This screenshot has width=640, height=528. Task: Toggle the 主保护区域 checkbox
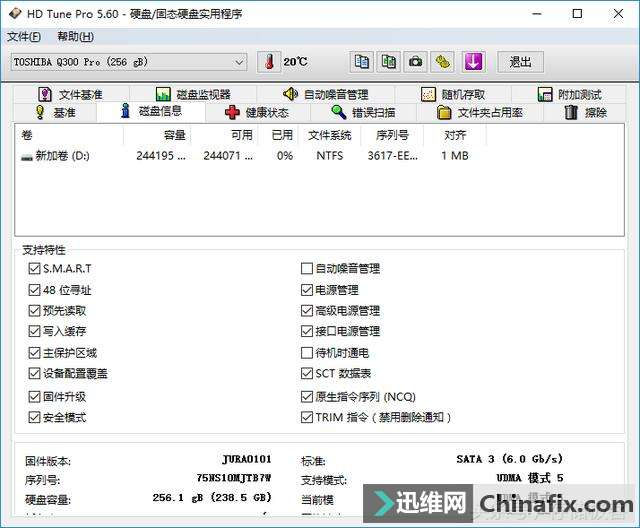[34, 353]
